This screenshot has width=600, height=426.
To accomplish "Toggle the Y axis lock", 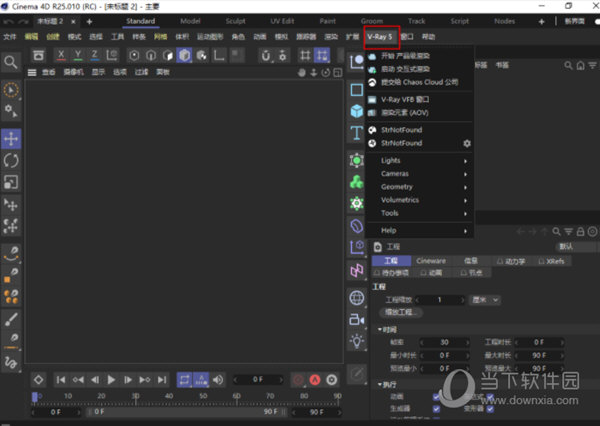I will click(x=78, y=55).
